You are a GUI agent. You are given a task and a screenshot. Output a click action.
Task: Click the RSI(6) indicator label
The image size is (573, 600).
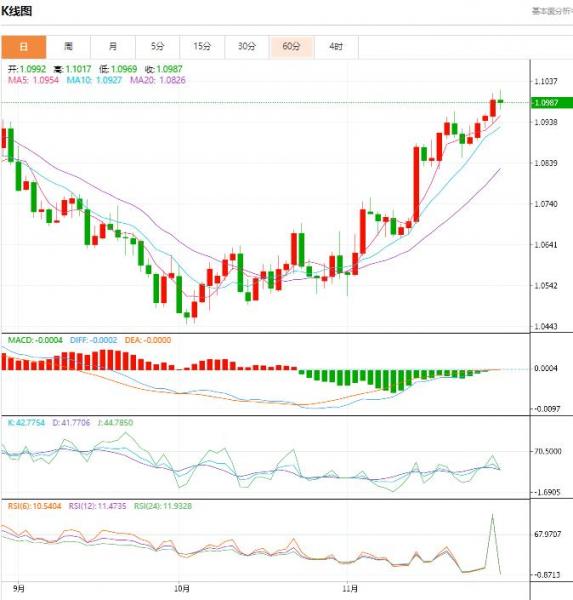point(34,506)
